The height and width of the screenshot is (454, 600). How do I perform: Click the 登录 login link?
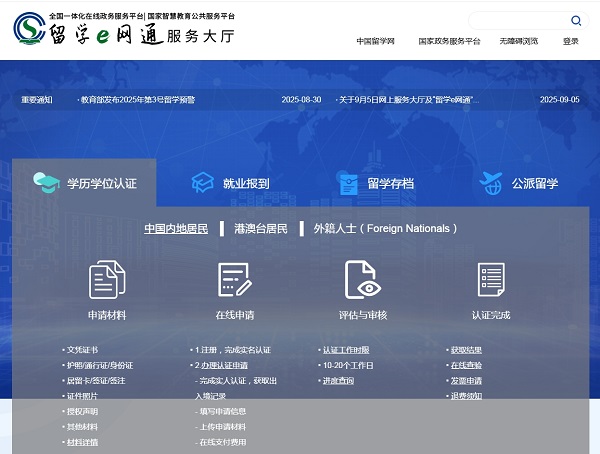[x=571, y=41]
